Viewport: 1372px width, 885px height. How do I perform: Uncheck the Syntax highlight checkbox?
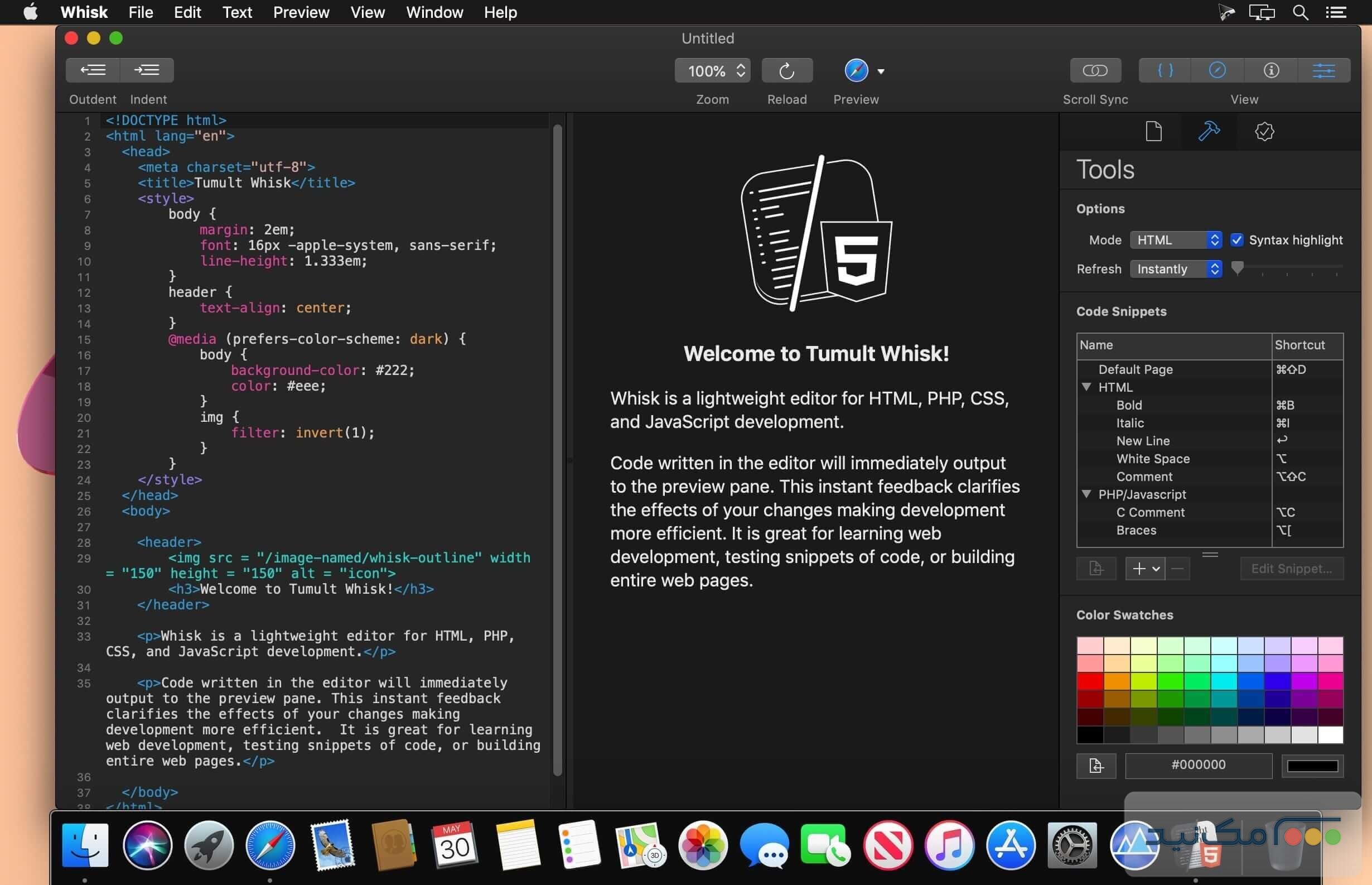(1238, 239)
